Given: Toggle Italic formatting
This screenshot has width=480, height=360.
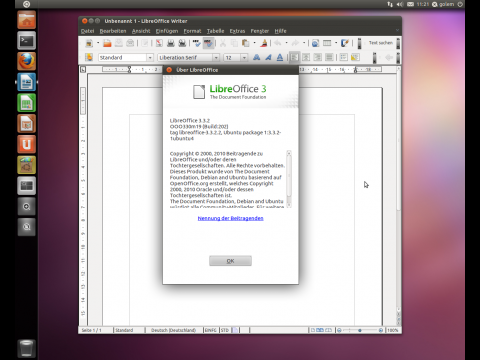Looking at the screenshot, I should pos(268,57).
